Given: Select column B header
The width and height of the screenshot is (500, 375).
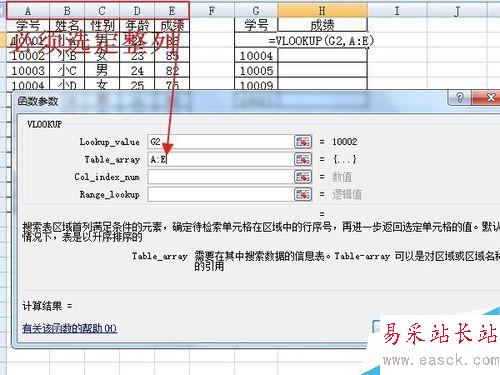Looking at the screenshot, I should click(x=67, y=11).
